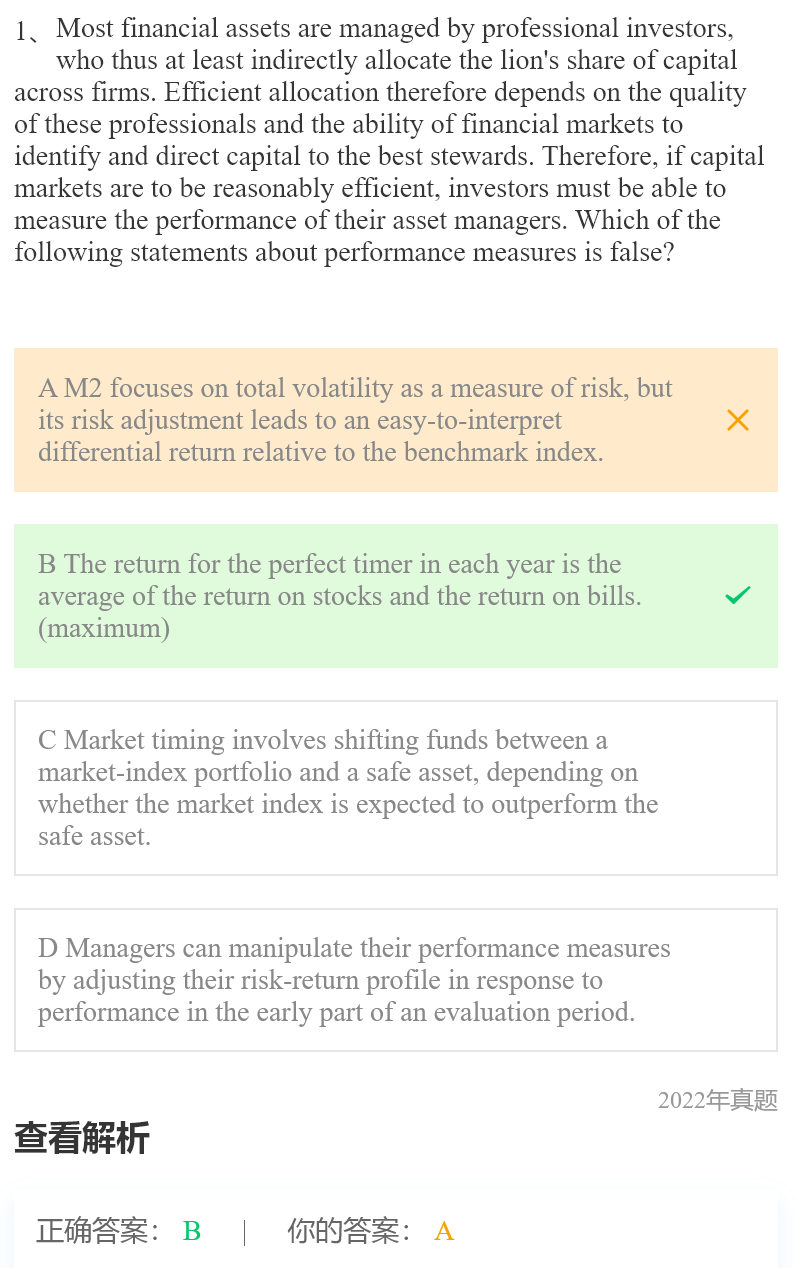This screenshot has height=1268, width=796.
Task: Choose option D about manipulating performance measures
Action: click(354, 980)
